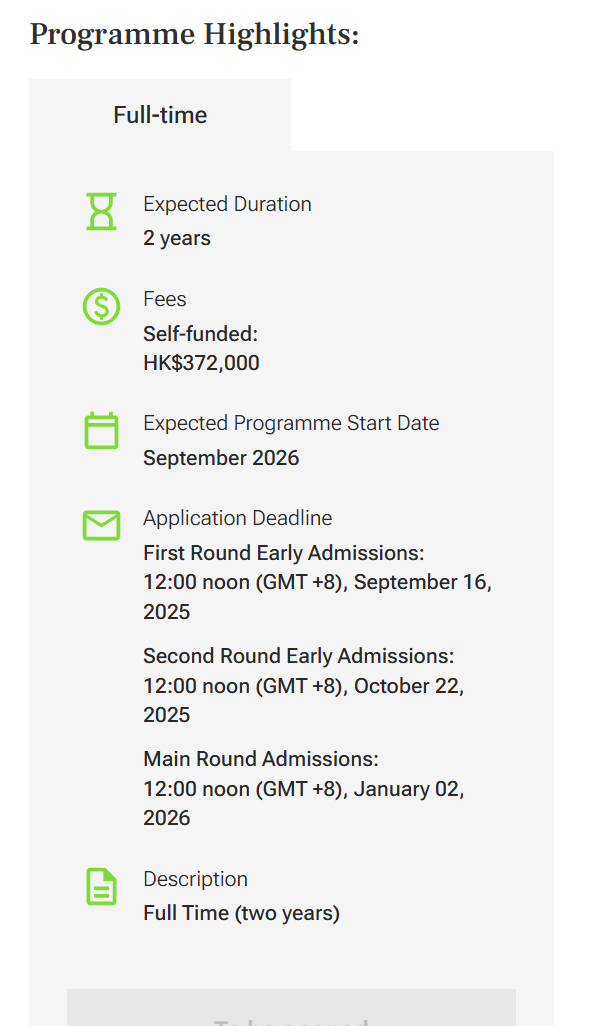This screenshot has width=599, height=1026.
Task: Click the calendar Start Date icon
Action: [x=101, y=431]
